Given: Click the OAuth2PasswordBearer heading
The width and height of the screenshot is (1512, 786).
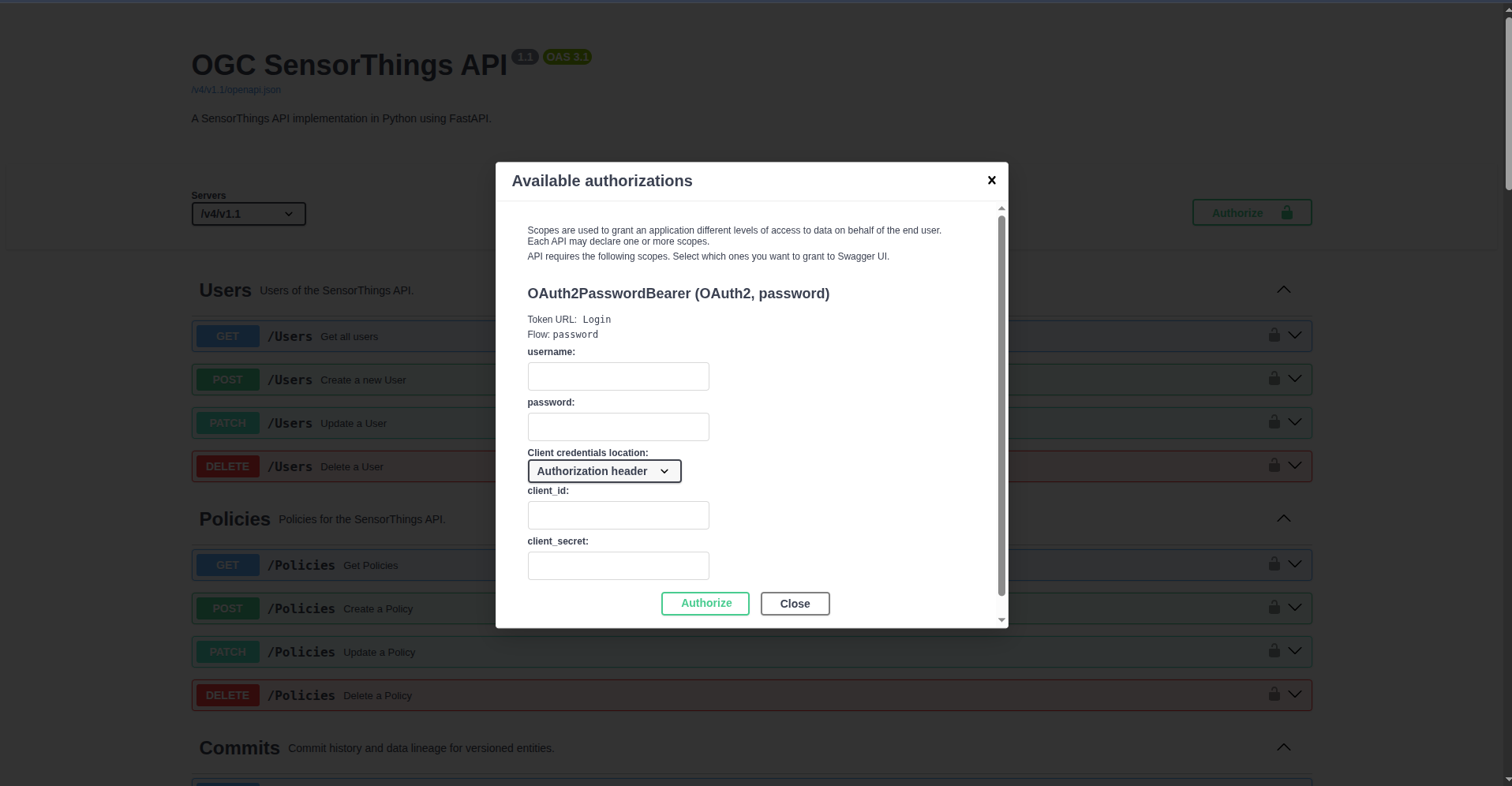Looking at the screenshot, I should coord(679,294).
